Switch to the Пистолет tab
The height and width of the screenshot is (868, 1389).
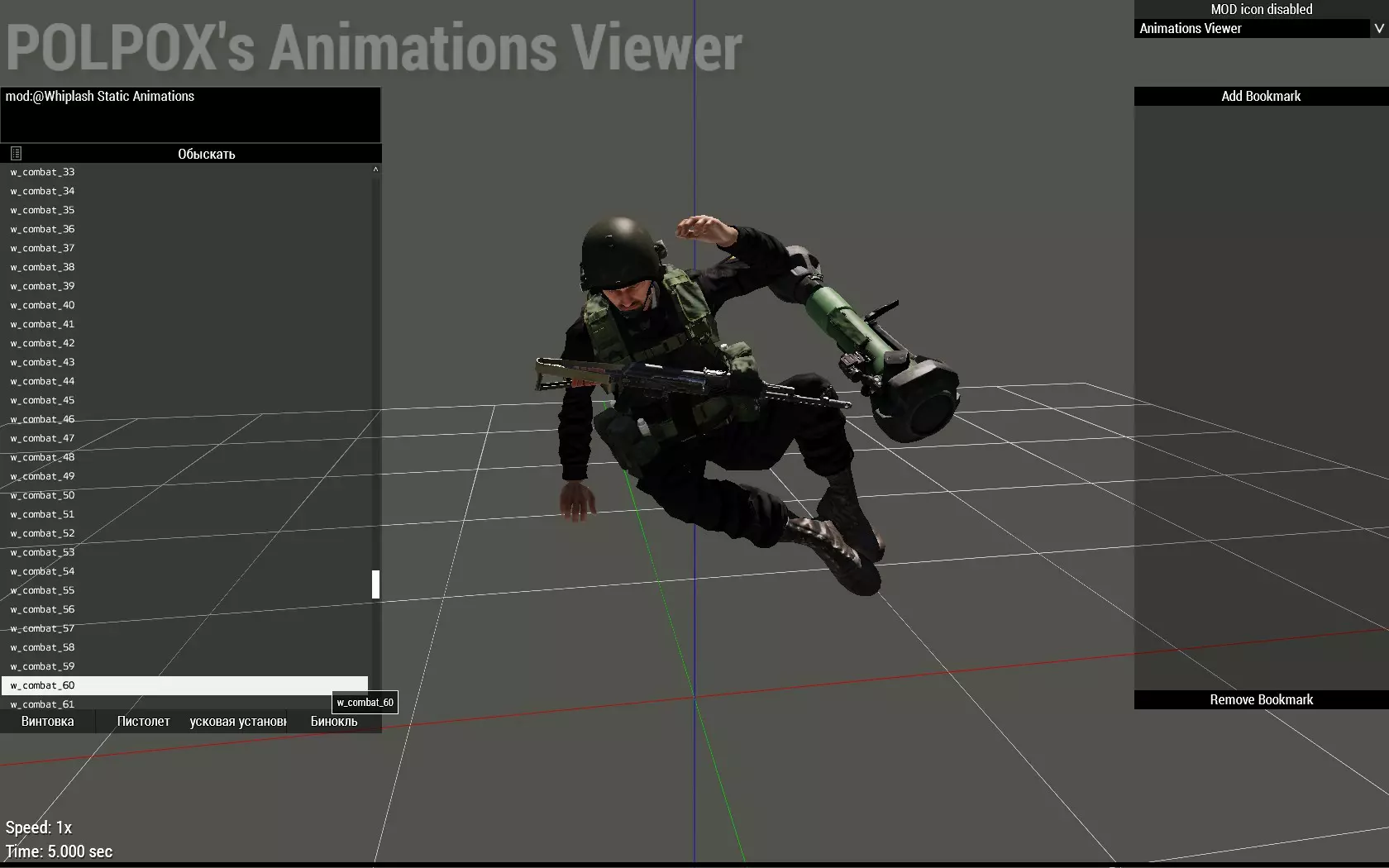[143, 721]
